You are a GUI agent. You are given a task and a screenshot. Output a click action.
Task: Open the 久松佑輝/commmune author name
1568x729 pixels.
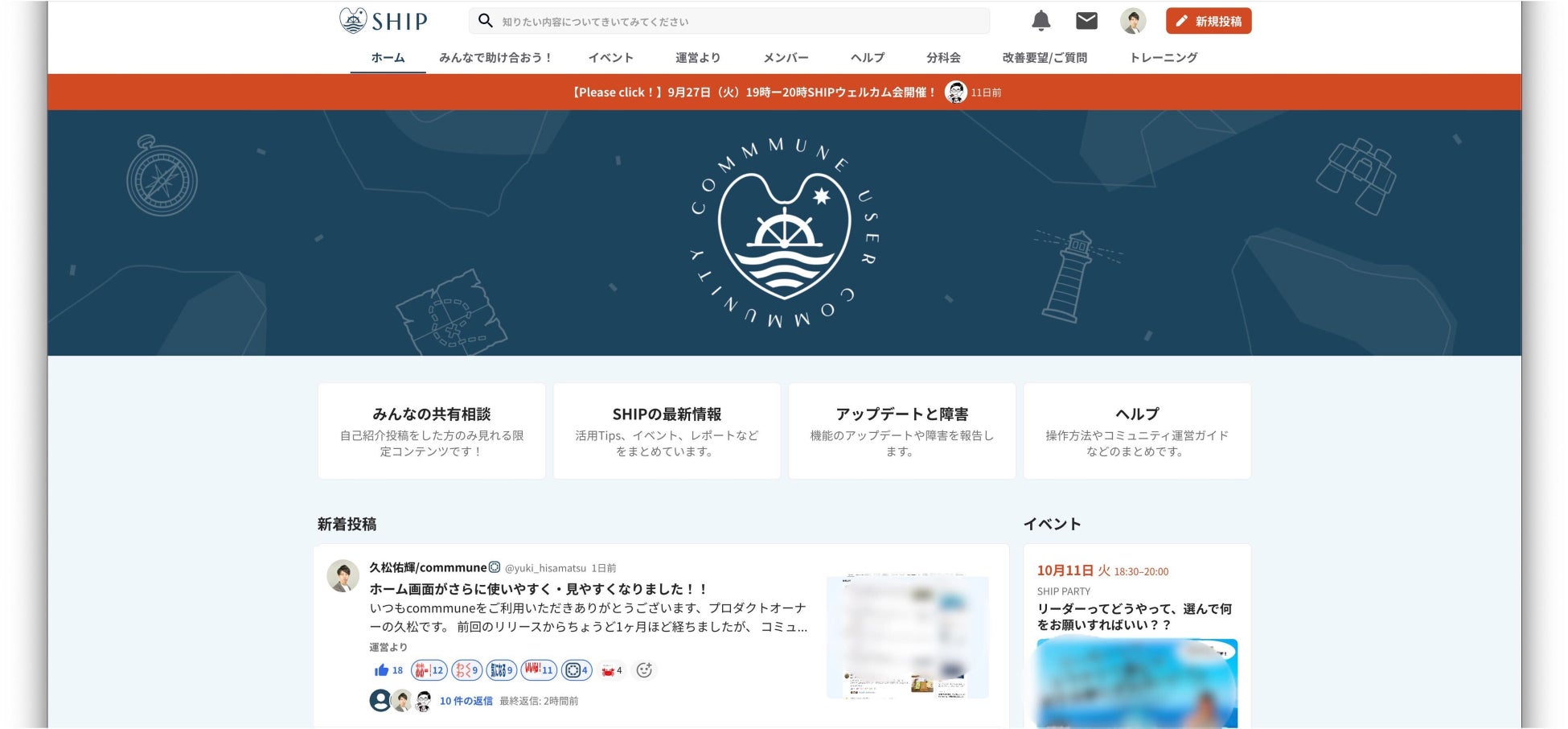[x=428, y=567]
